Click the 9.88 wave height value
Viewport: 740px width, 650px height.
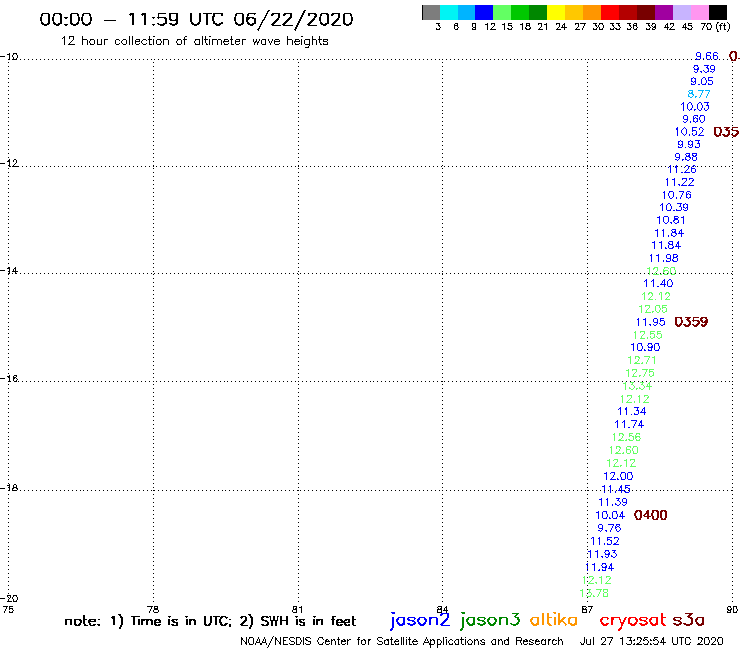tap(686, 157)
